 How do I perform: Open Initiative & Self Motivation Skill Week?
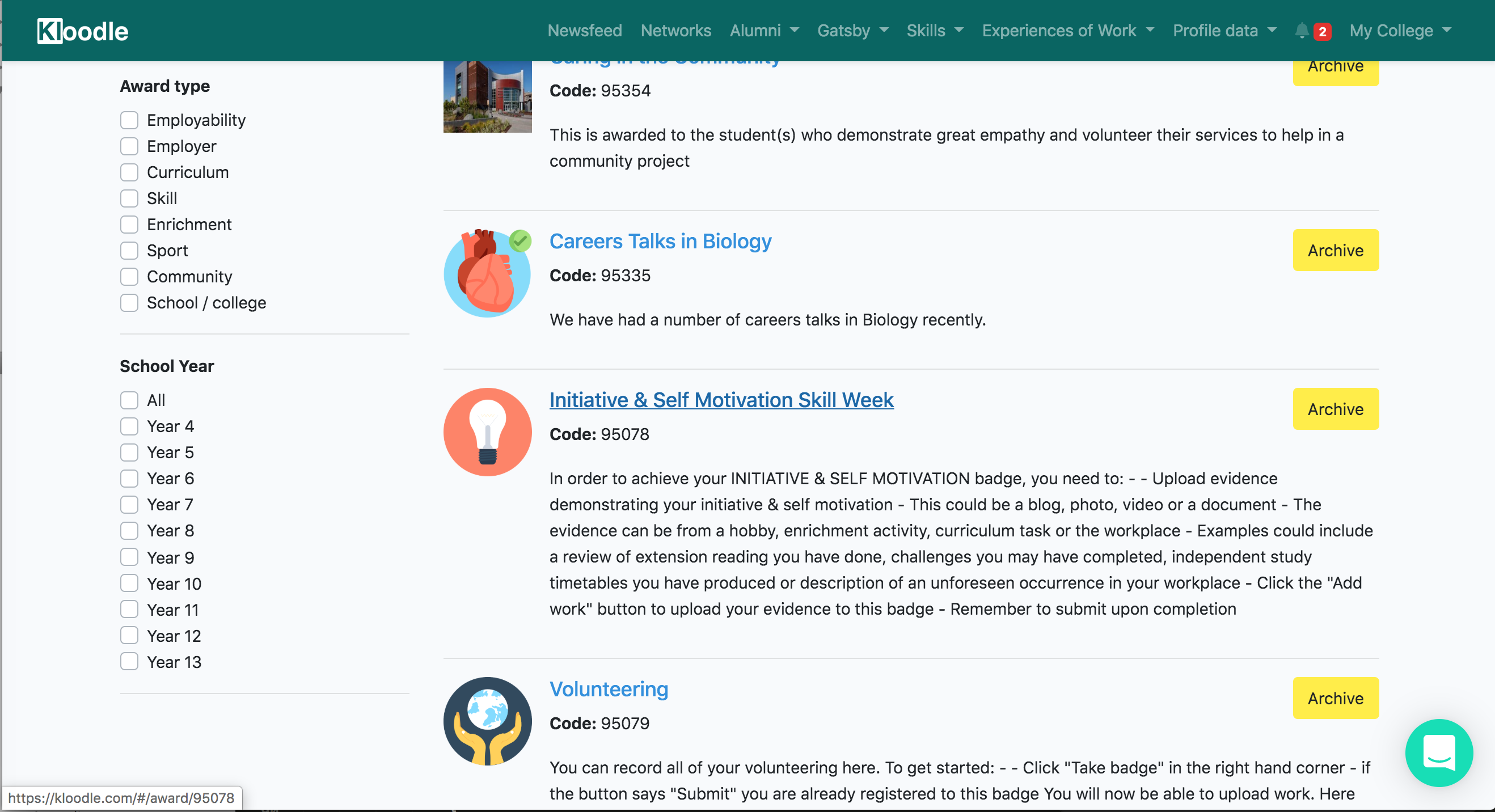721,400
